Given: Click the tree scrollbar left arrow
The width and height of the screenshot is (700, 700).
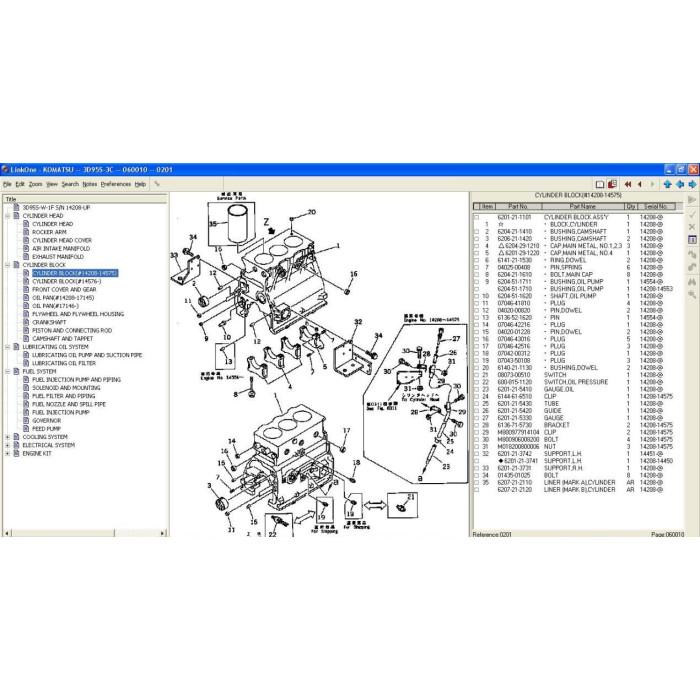Looking at the screenshot, I should coord(7,533).
